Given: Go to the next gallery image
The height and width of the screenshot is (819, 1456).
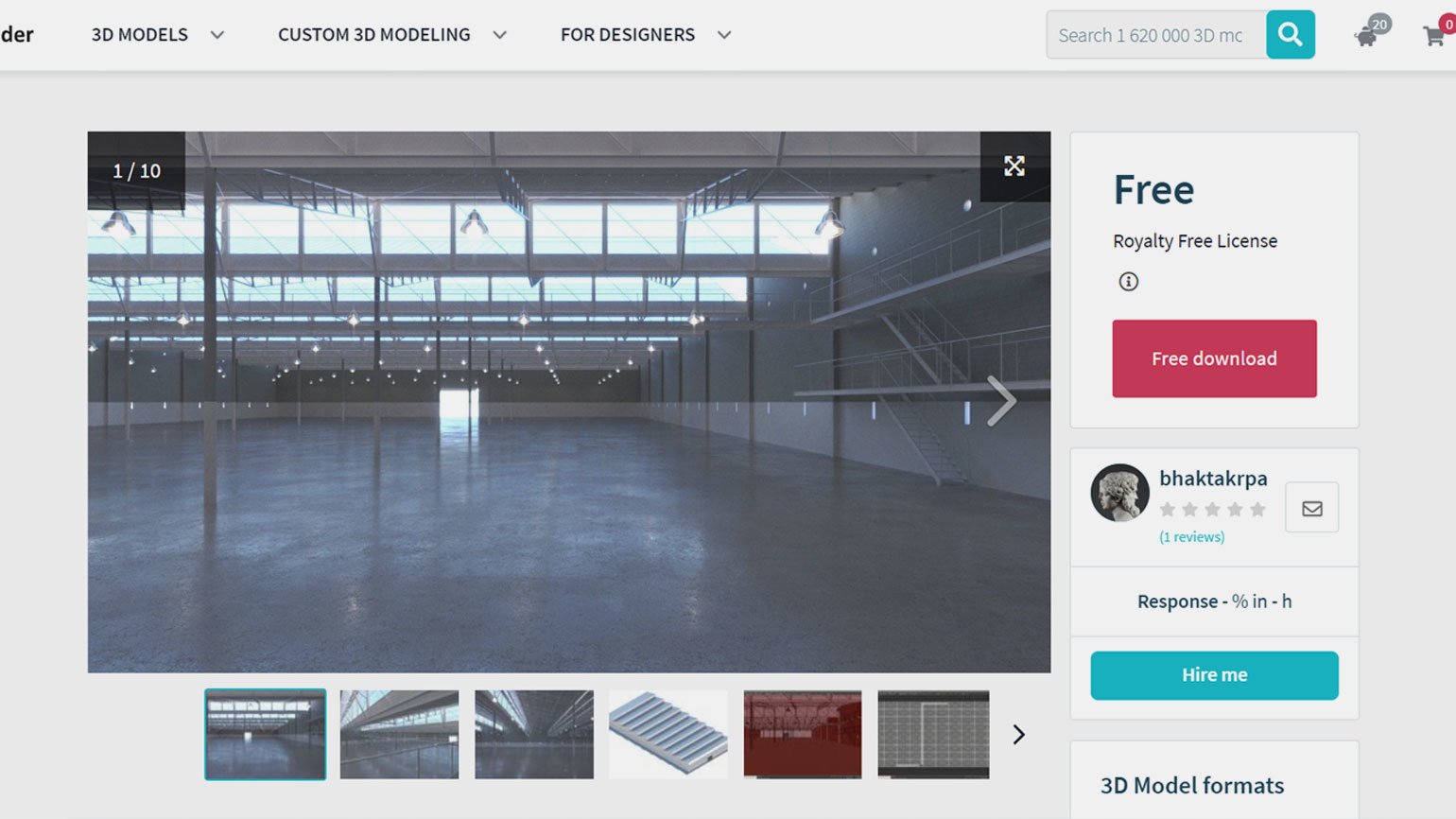Looking at the screenshot, I should click(x=1001, y=401).
